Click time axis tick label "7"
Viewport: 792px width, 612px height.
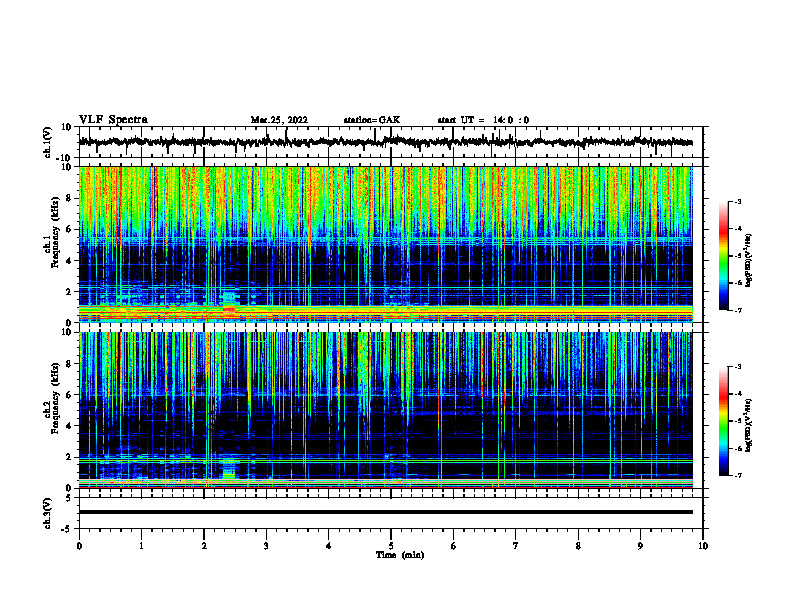(x=516, y=546)
